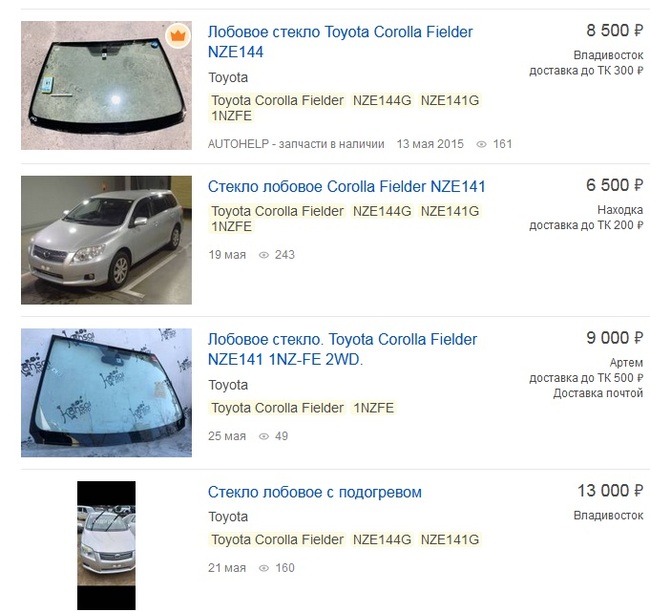Click the cracked windshield photo thumbnail
Viewport: 650px width, 612px height.
point(105,85)
